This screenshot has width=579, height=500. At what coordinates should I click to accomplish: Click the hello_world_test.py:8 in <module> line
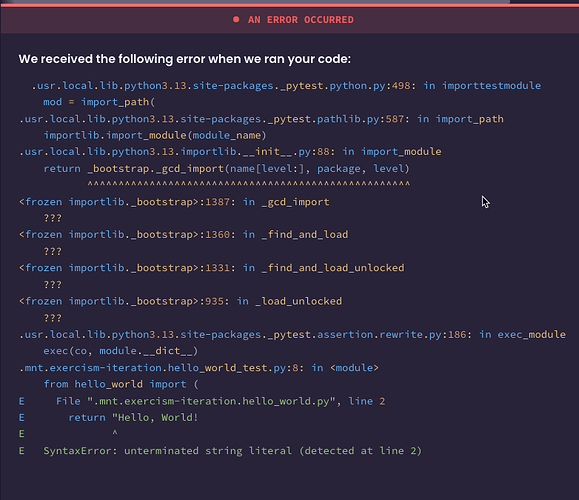tap(199, 368)
